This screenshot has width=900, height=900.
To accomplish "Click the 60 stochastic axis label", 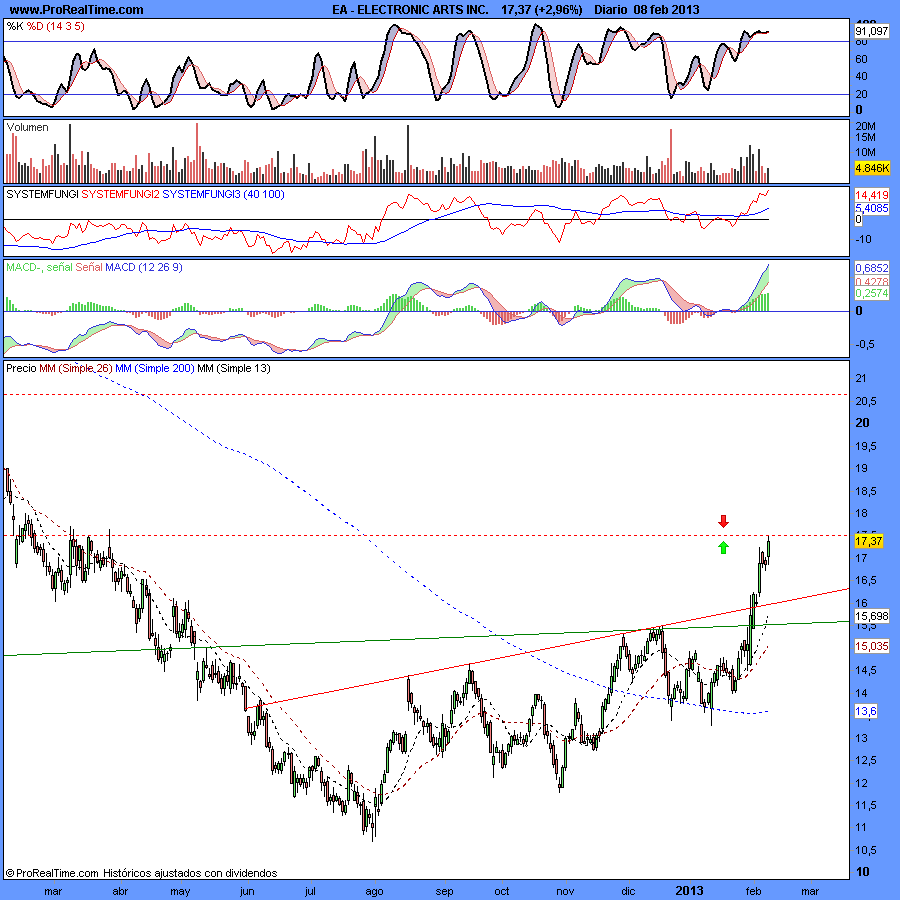I will tap(861, 59).
